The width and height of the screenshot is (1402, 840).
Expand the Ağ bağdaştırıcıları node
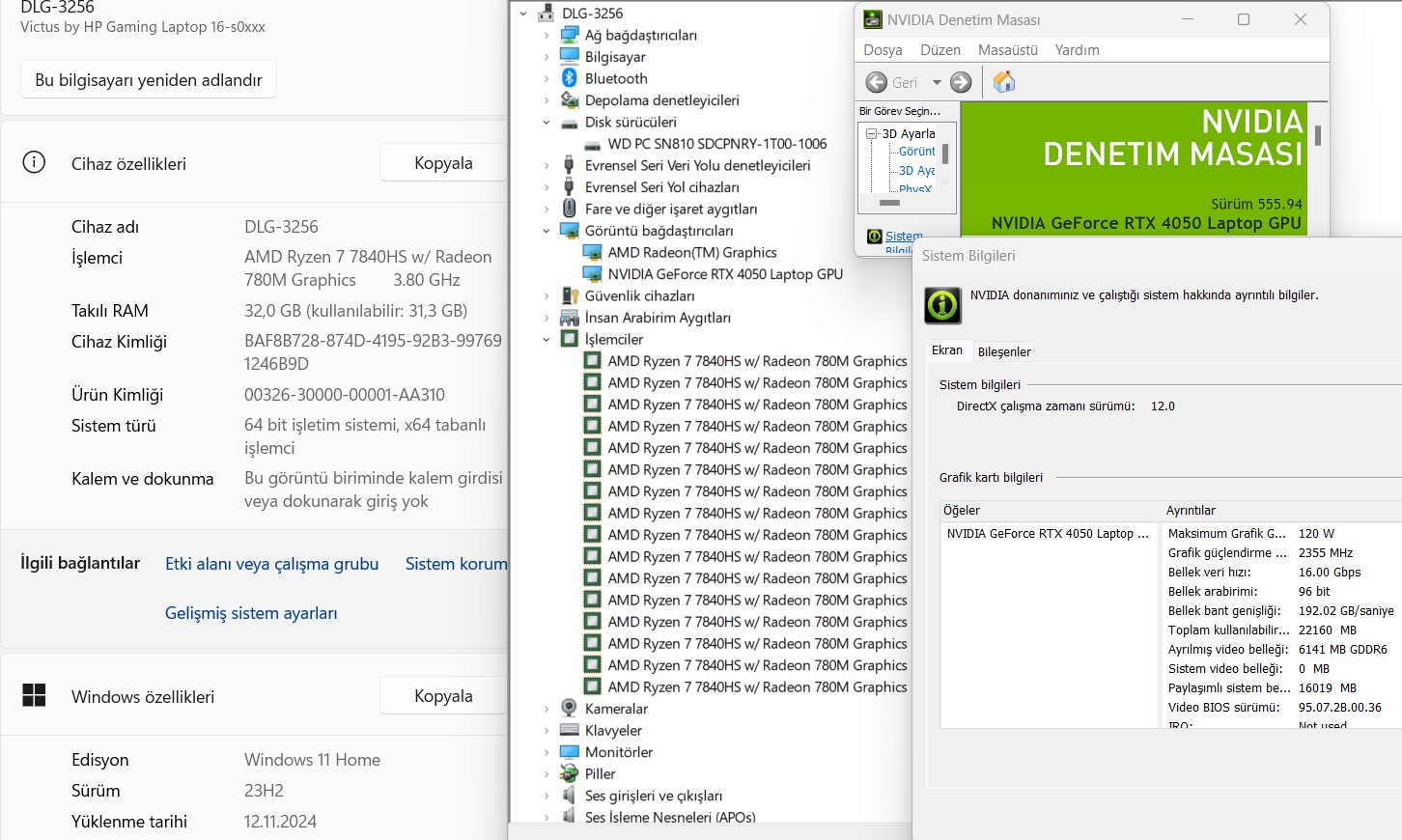[547, 35]
